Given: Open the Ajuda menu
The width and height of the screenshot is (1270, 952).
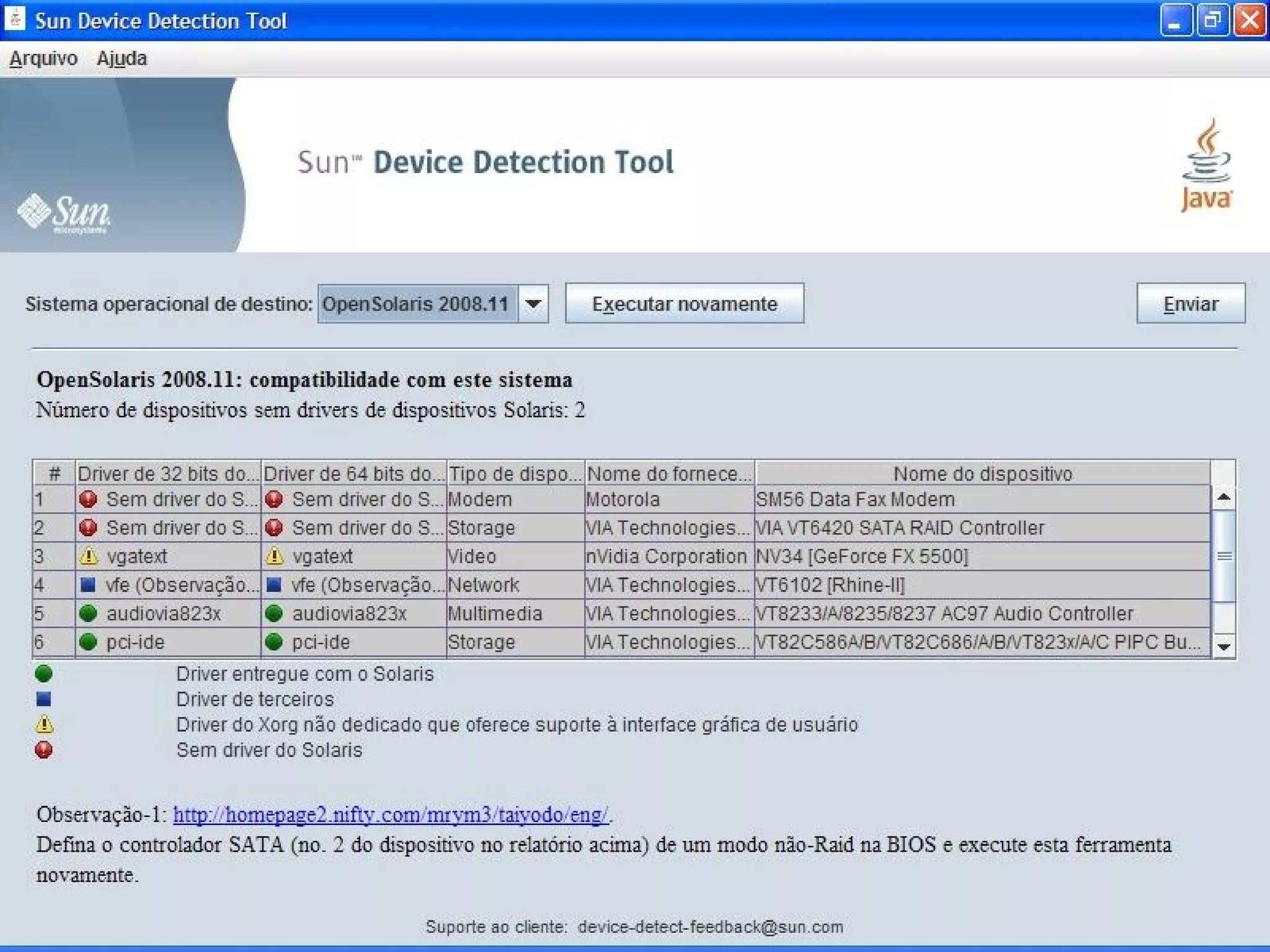Looking at the screenshot, I should tap(122, 58).
